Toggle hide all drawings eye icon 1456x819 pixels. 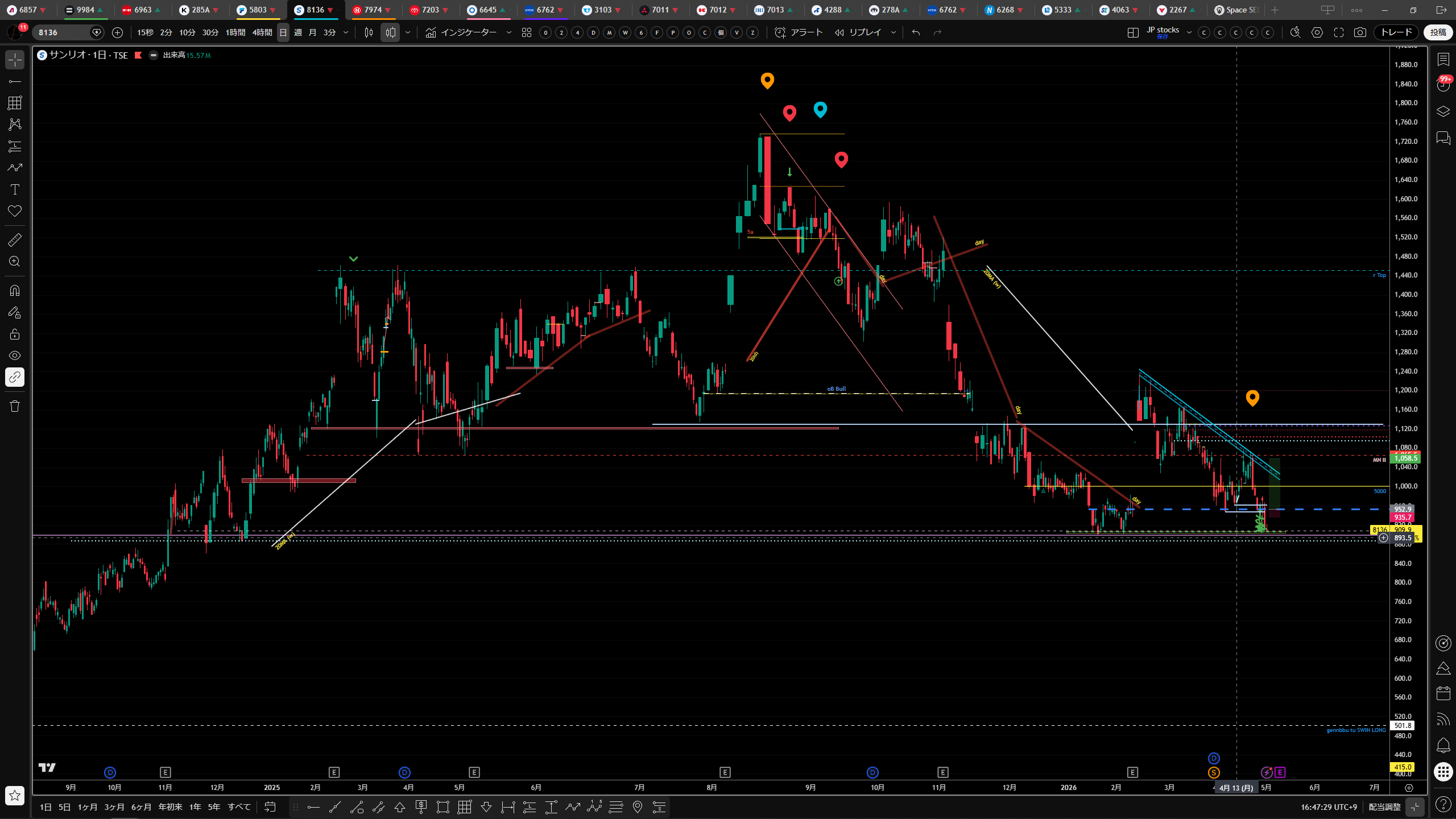15,355
